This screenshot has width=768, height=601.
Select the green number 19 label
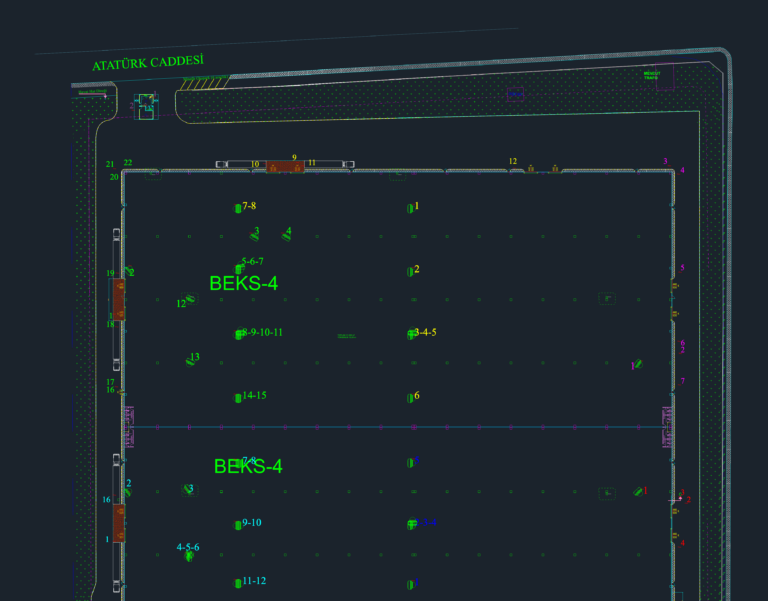[110, 273]
